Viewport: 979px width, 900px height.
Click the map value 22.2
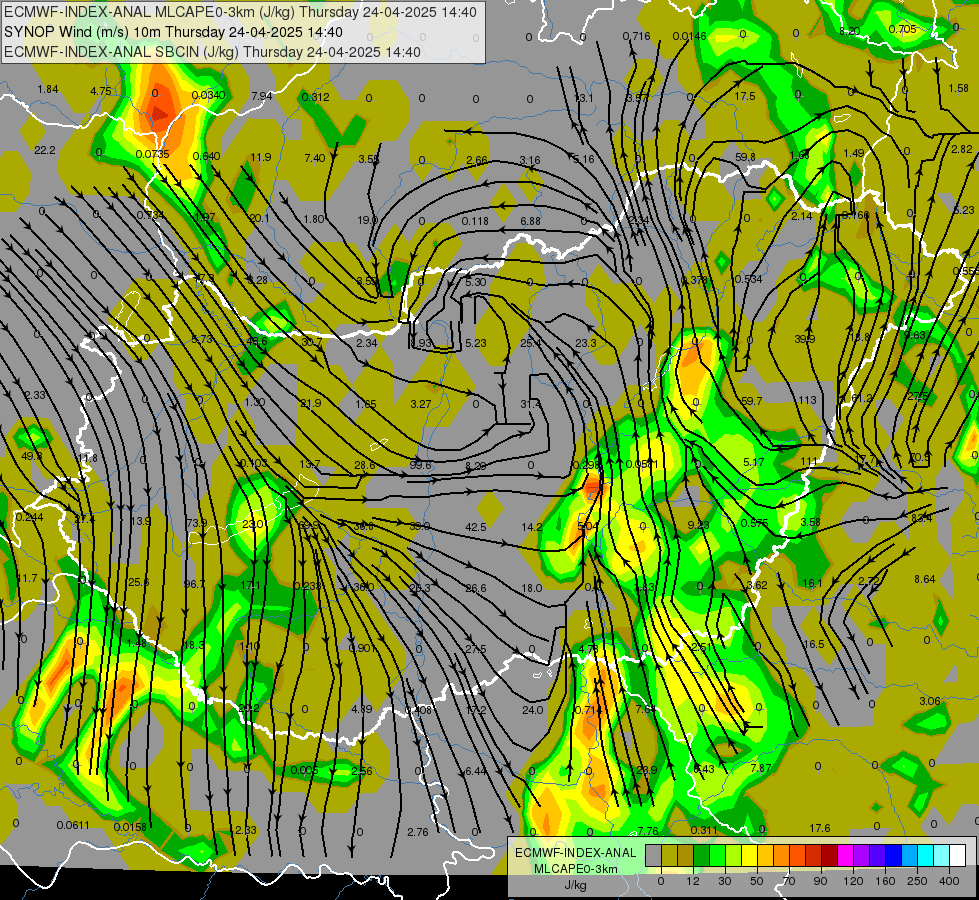click(x=45, y=151)
